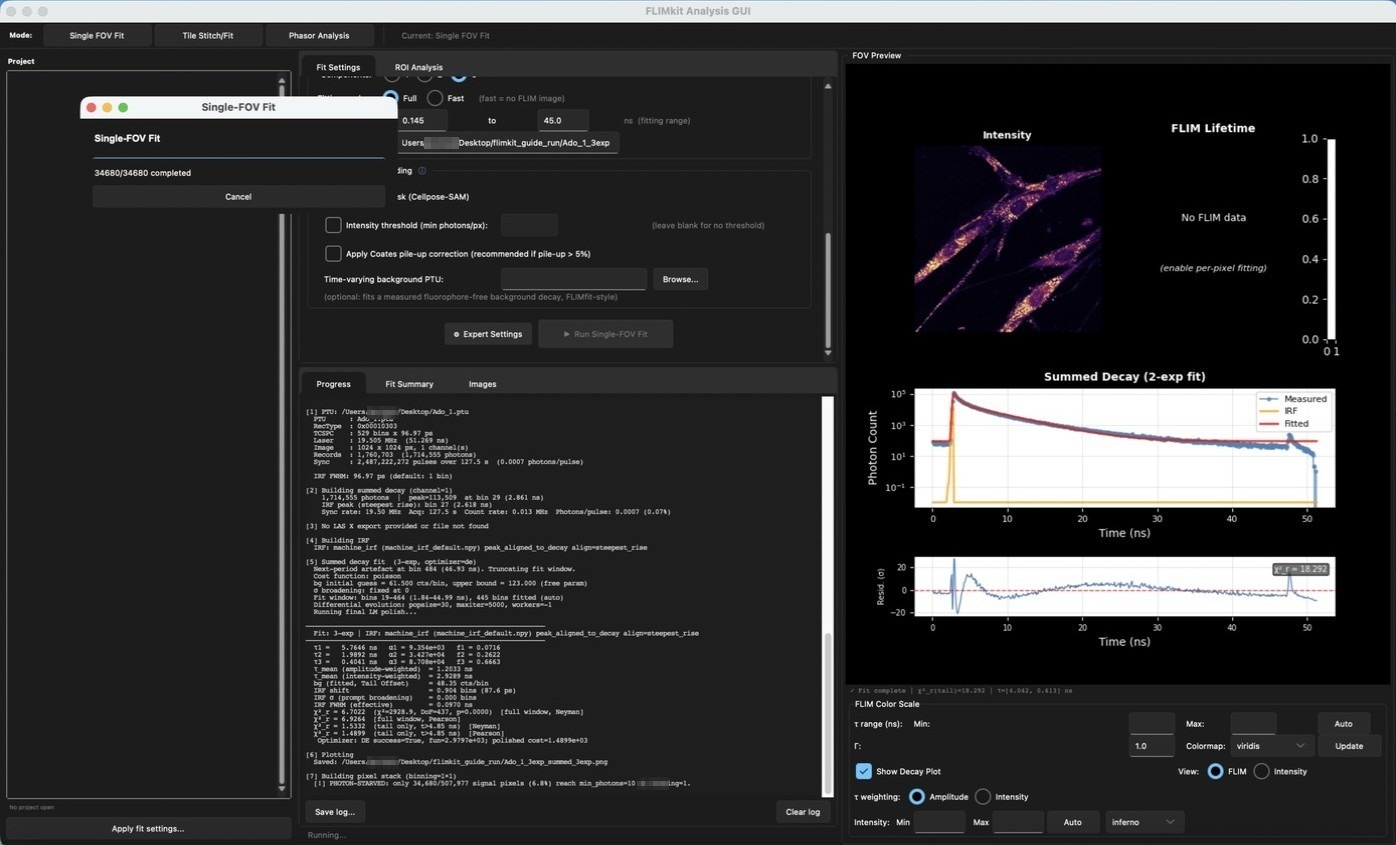Open the Images tab

(482, 384)
